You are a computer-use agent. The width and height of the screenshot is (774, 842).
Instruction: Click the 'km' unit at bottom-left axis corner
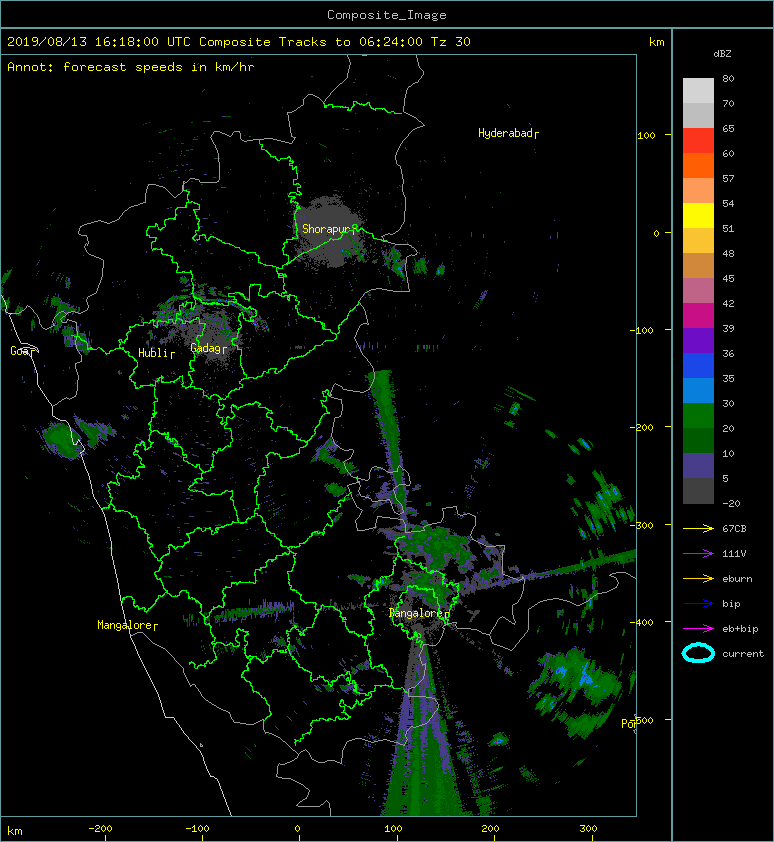tap(15, 831)
